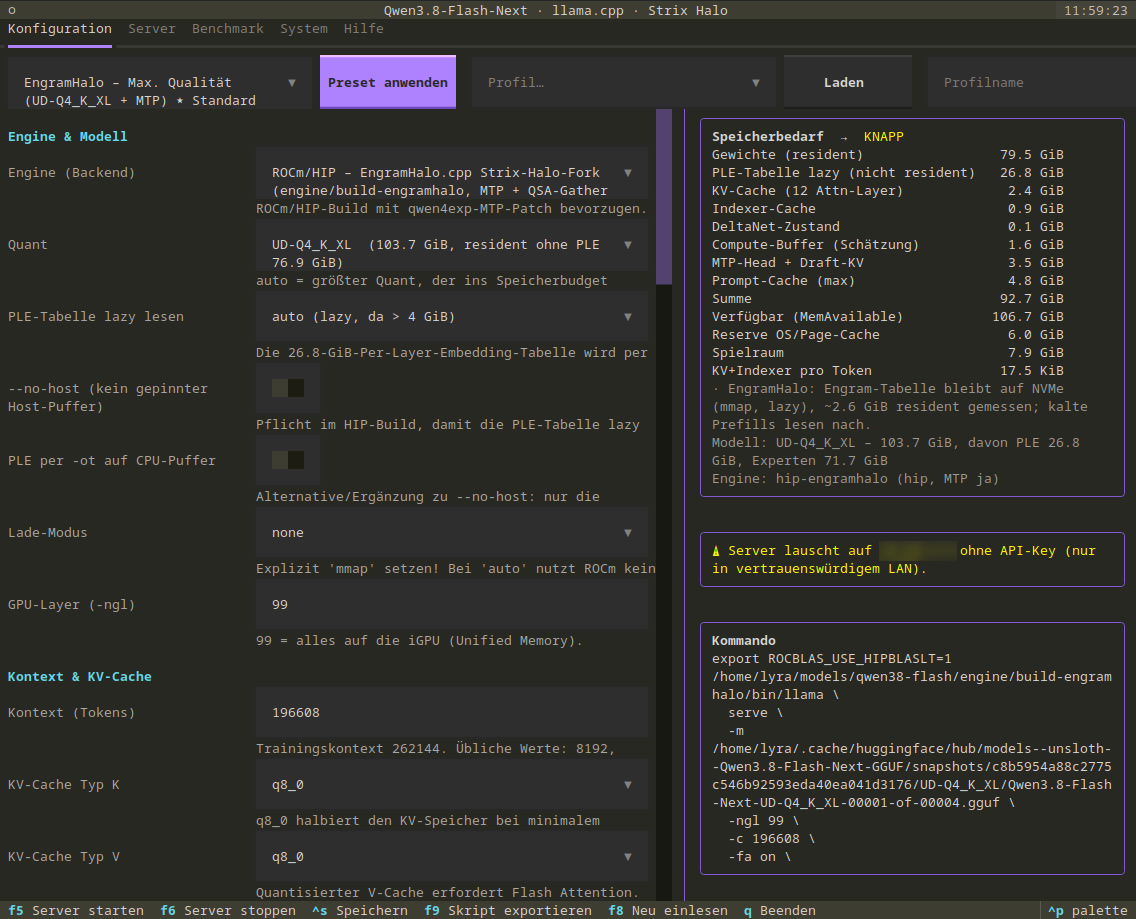1136x919 pixels.
Task: Click the Speicherbedarf heading
Action: (768, 136)
